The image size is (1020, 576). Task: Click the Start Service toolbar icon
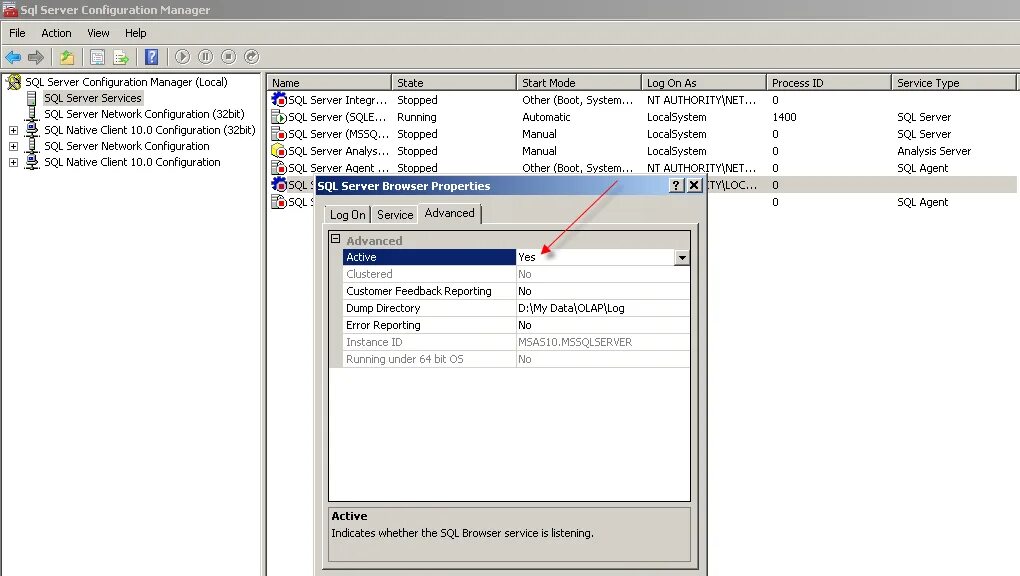(x=182, y=57)
